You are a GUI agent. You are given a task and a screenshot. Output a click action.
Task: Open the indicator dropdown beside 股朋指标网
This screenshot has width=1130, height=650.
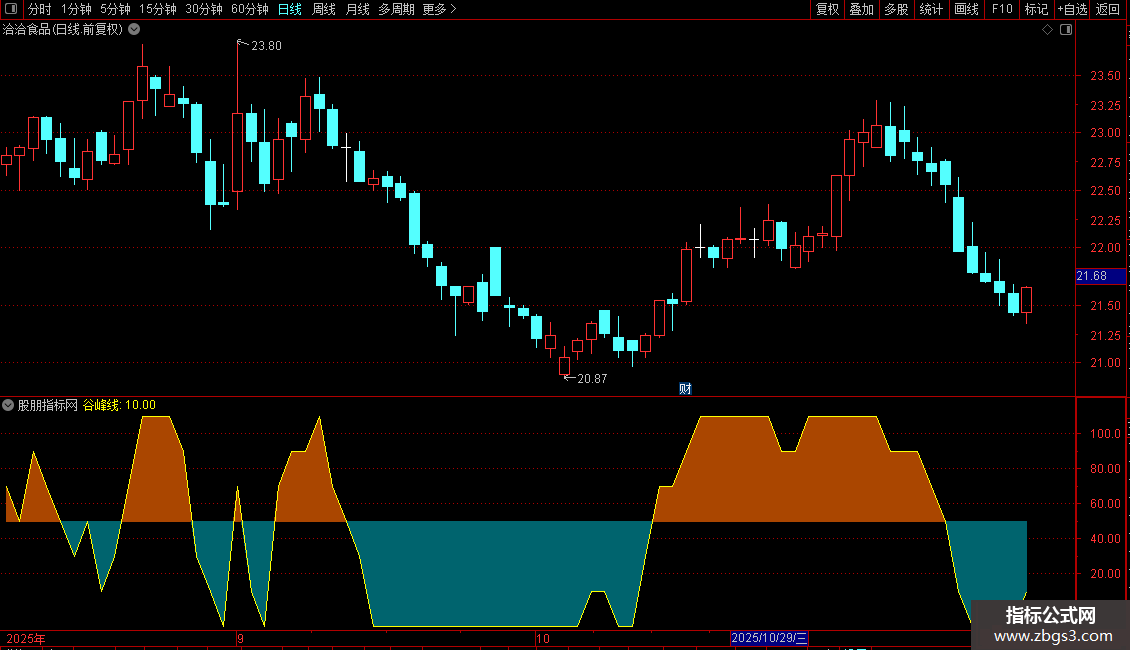(x=8, y=406)
